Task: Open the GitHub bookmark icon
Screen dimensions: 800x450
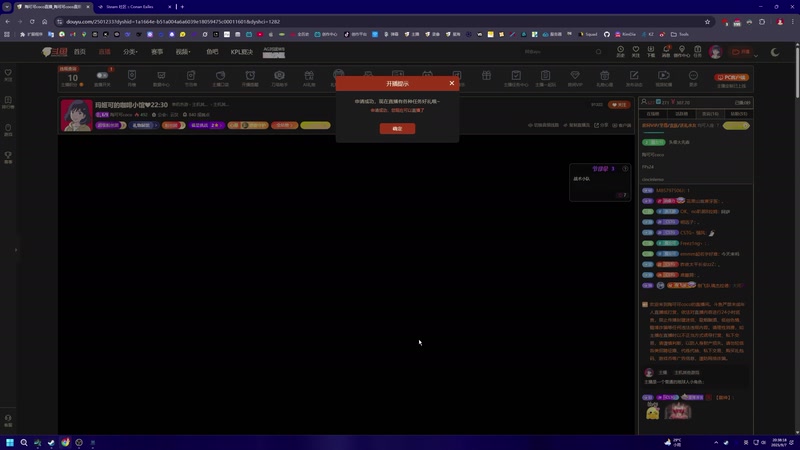Action: tap(607, 34)
